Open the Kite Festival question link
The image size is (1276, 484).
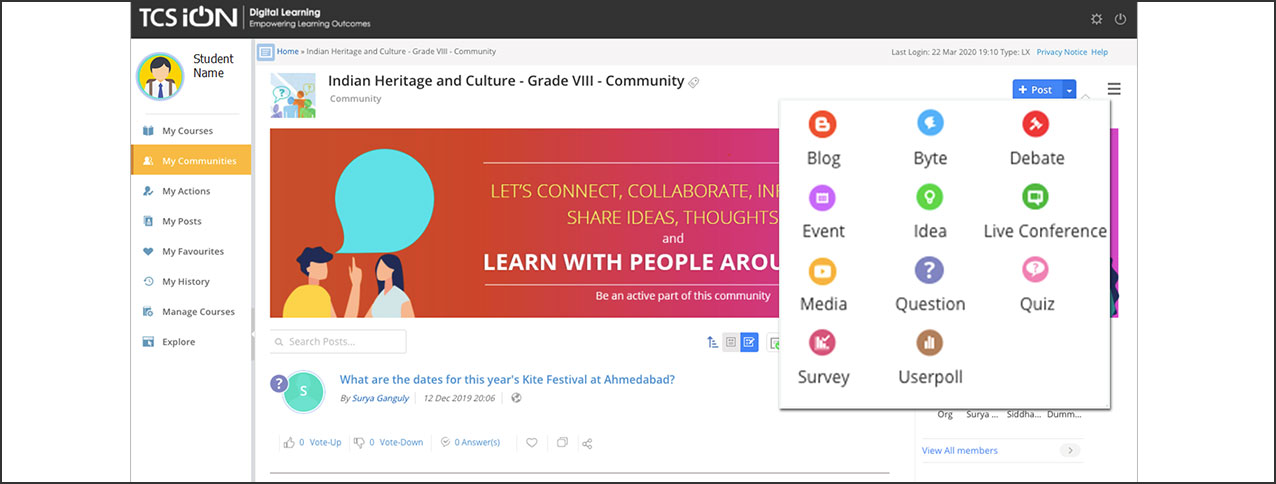tap(507, 380)
